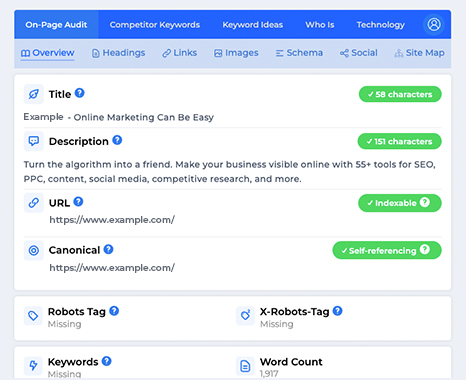Go to the Keyword Ideas tab
This screenshot has width=466, height=380.
click(253, 25)
